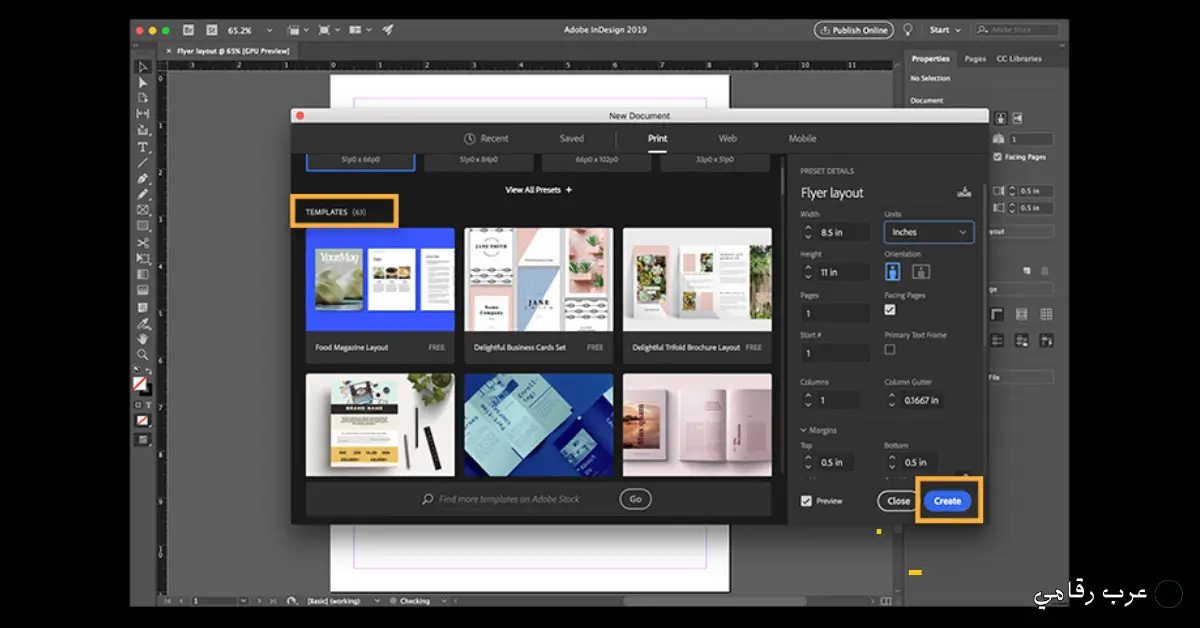Open the zoom percentage dropdown
Viewport: 1200px width, 628px height.
click(270, 30)
